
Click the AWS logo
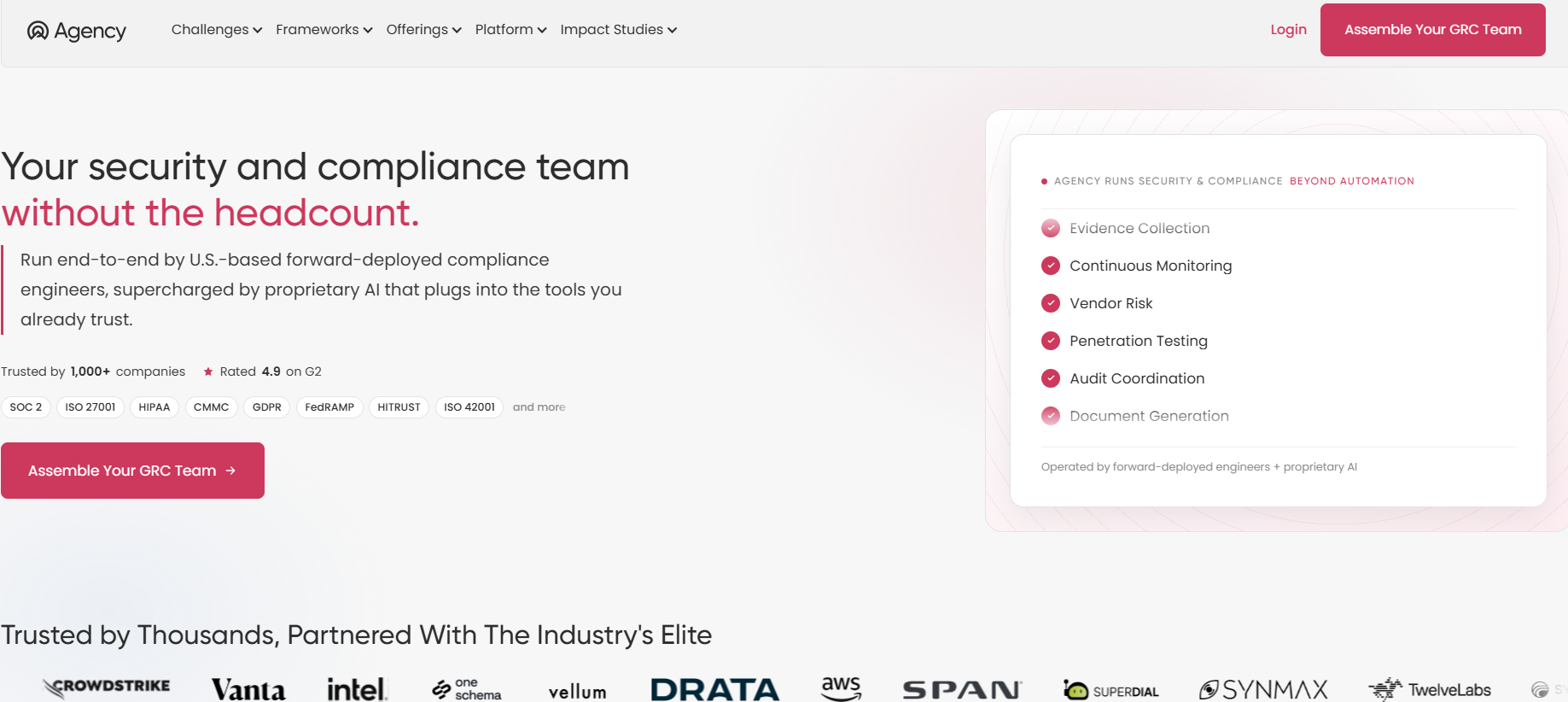click(x=841, y=688)
